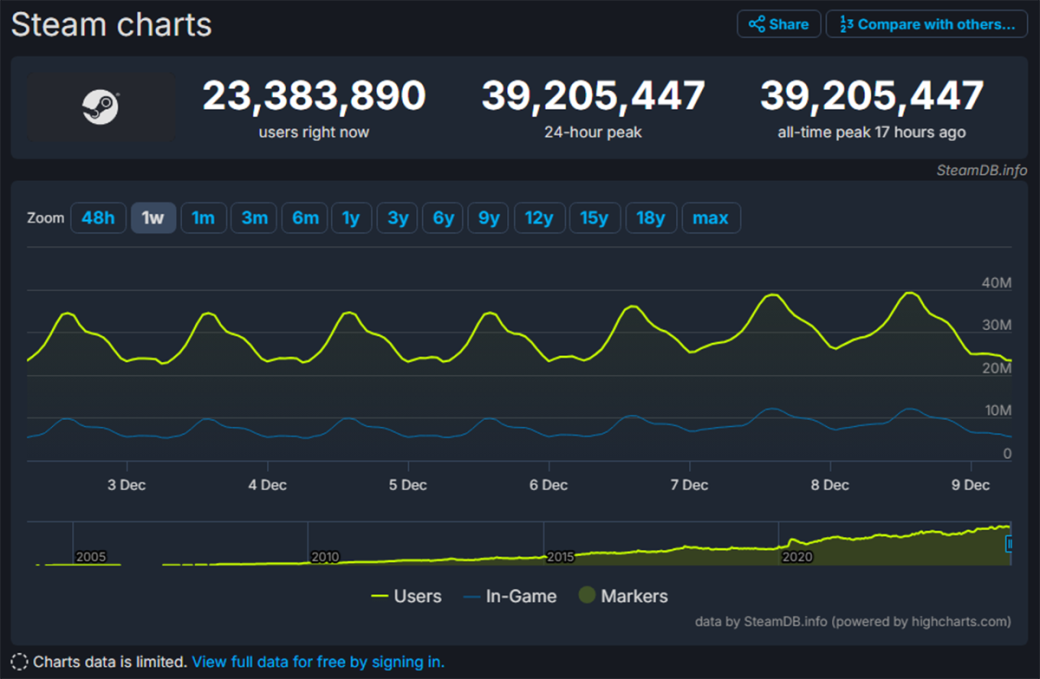Click the Steam charts heading
1040x679 pixels.
pos(111,25)
